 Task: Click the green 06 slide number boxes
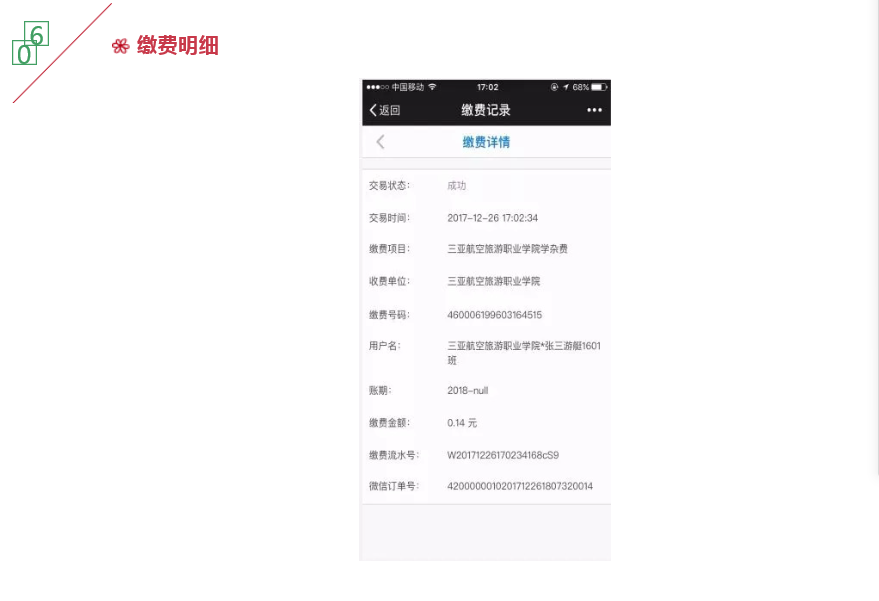pos(29,45)
